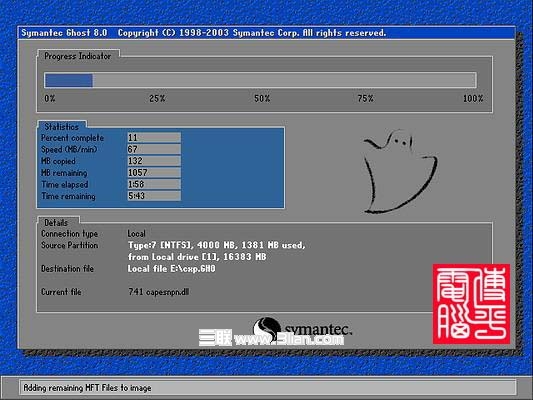Click the Speed (MB/min) label
The image size is (533, 400).
point(69,150)
